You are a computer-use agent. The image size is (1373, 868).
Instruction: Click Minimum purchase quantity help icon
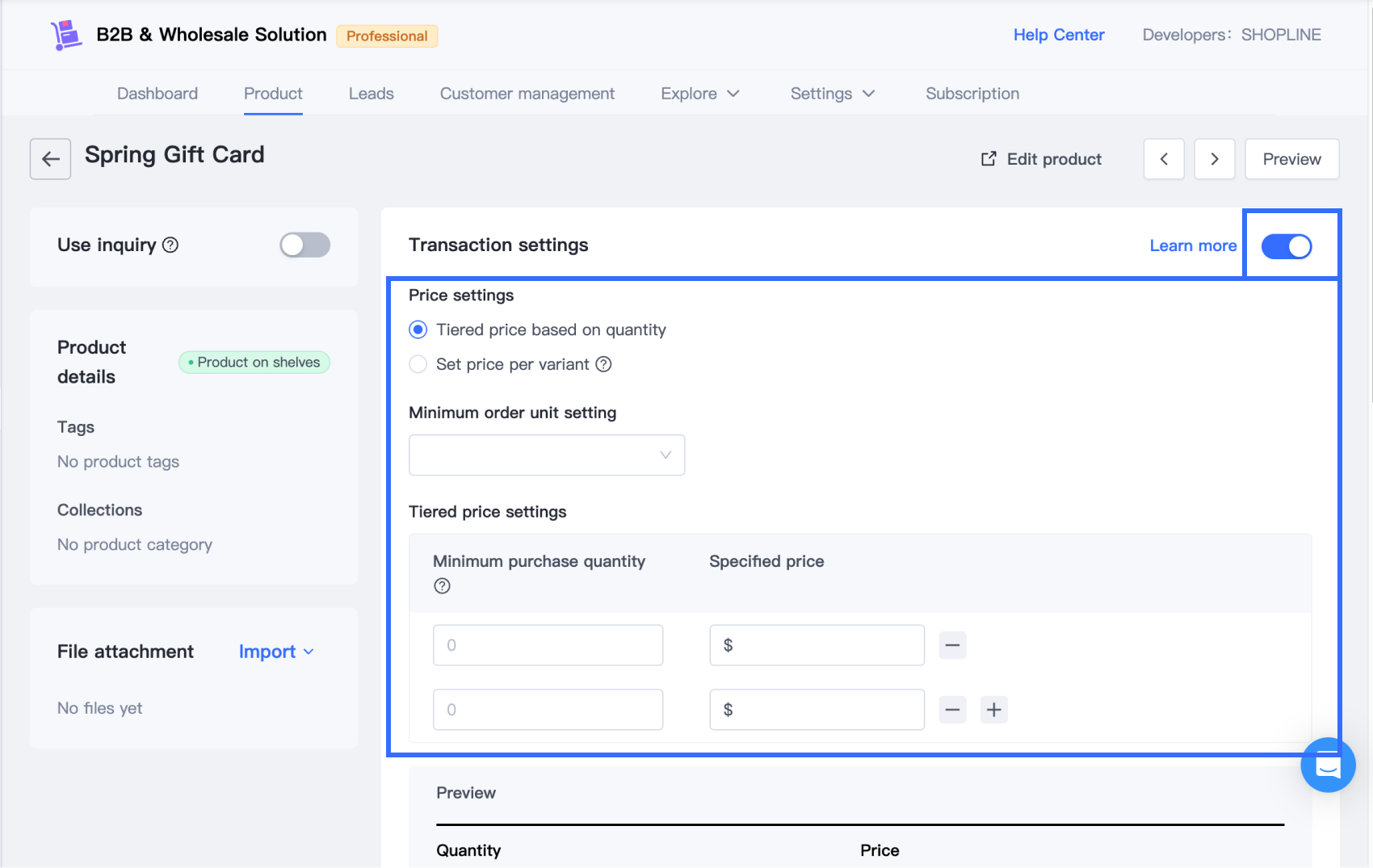tap(442, 586)
